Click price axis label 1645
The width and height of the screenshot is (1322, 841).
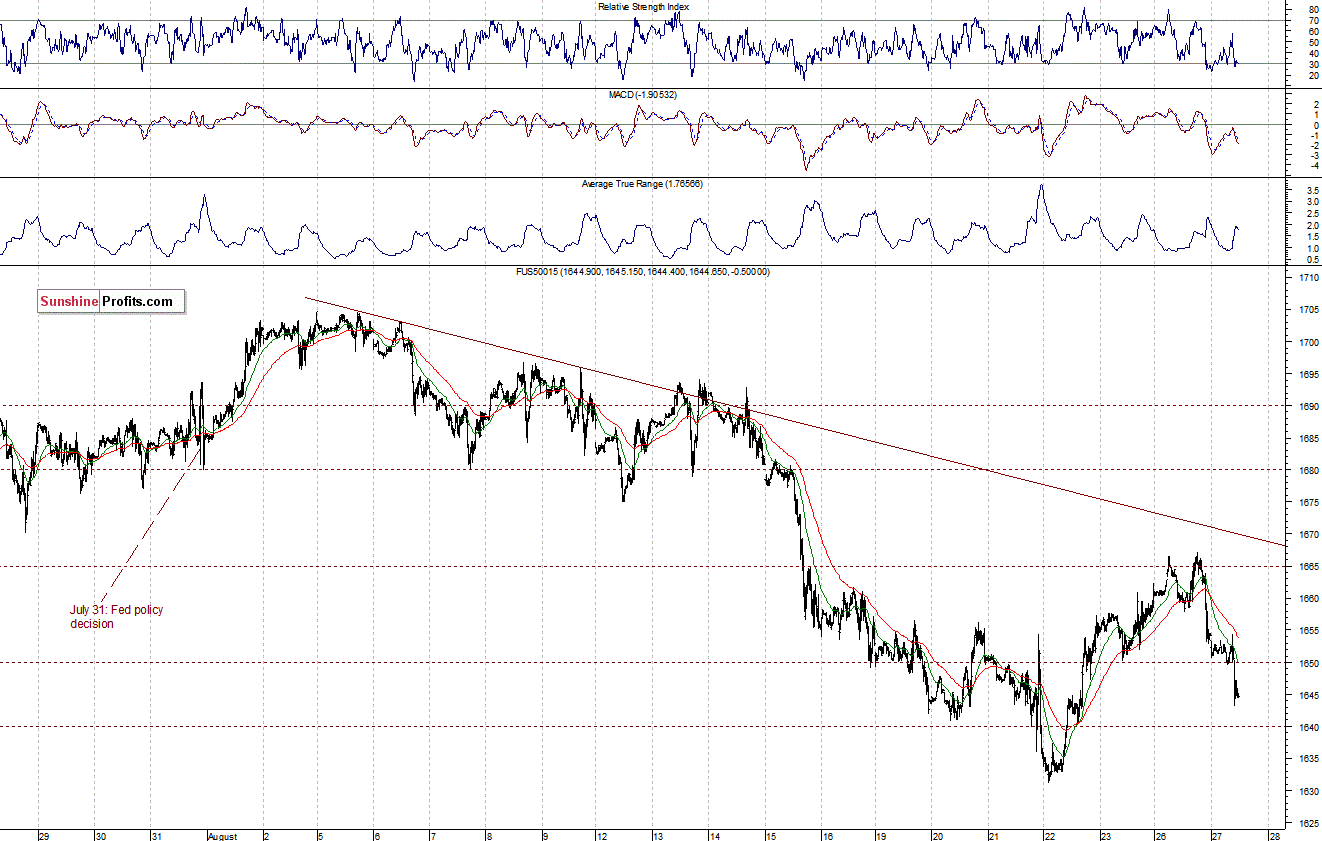coord(1309,695)
